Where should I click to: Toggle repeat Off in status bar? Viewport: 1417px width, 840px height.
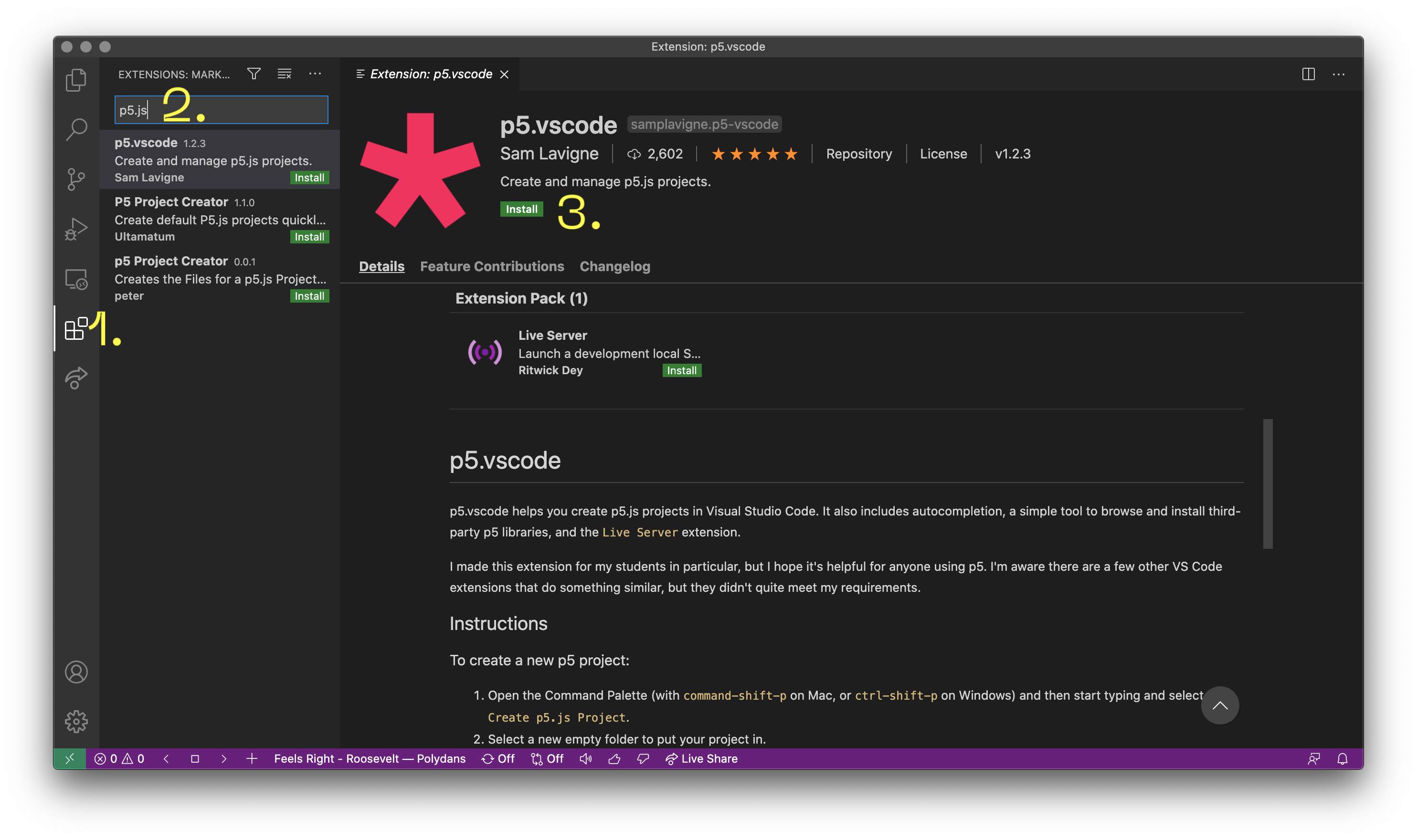coord(497,758)
